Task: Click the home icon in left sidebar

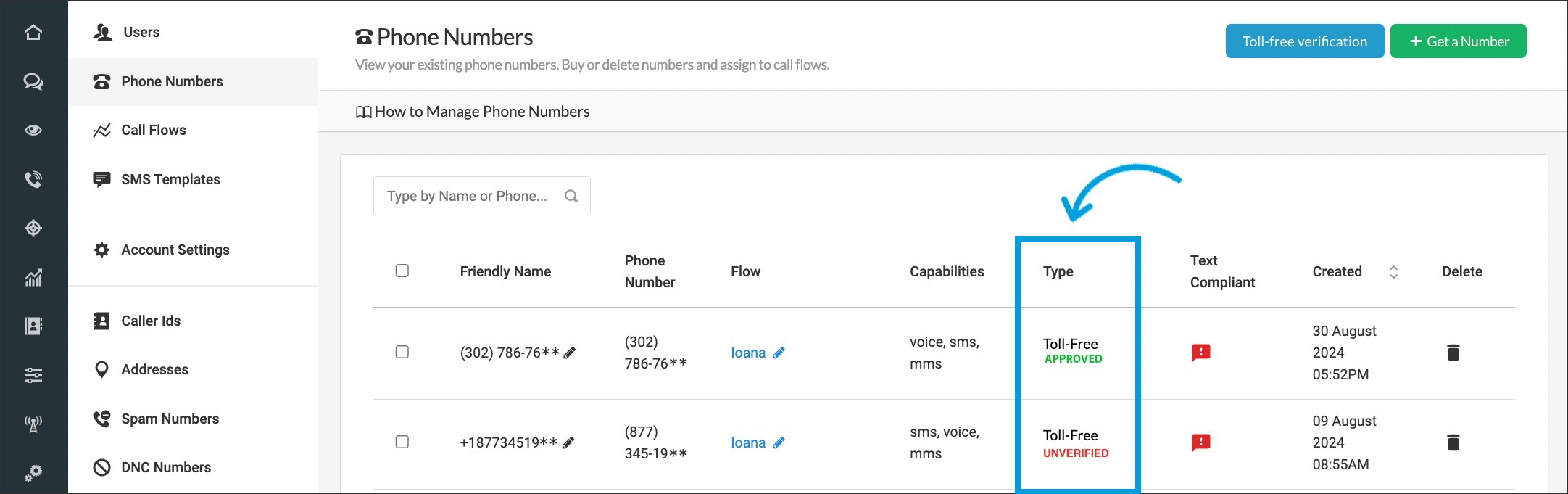Action: [x=33, y=33]
